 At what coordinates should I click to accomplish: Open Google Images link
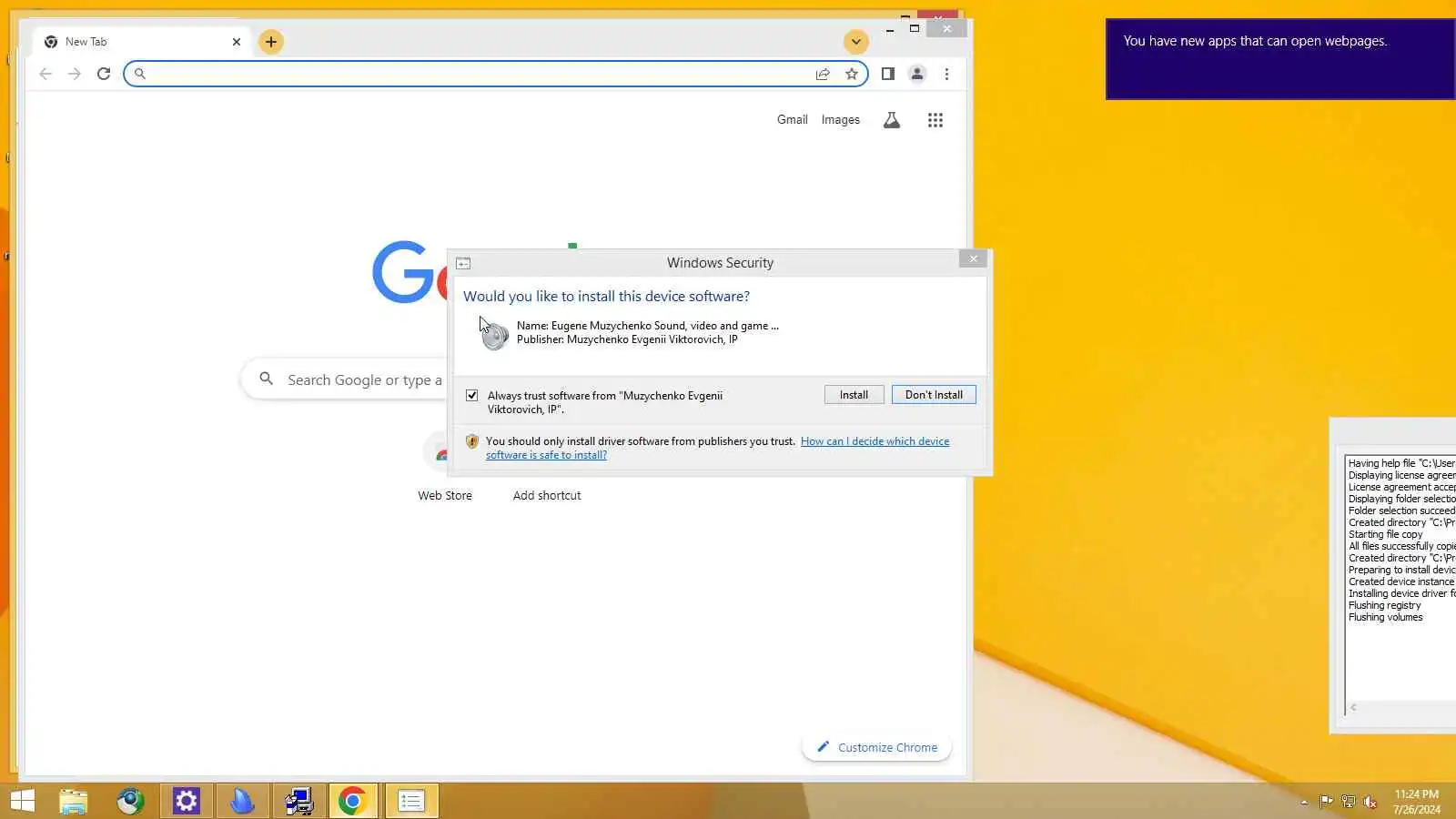(840, 119)
